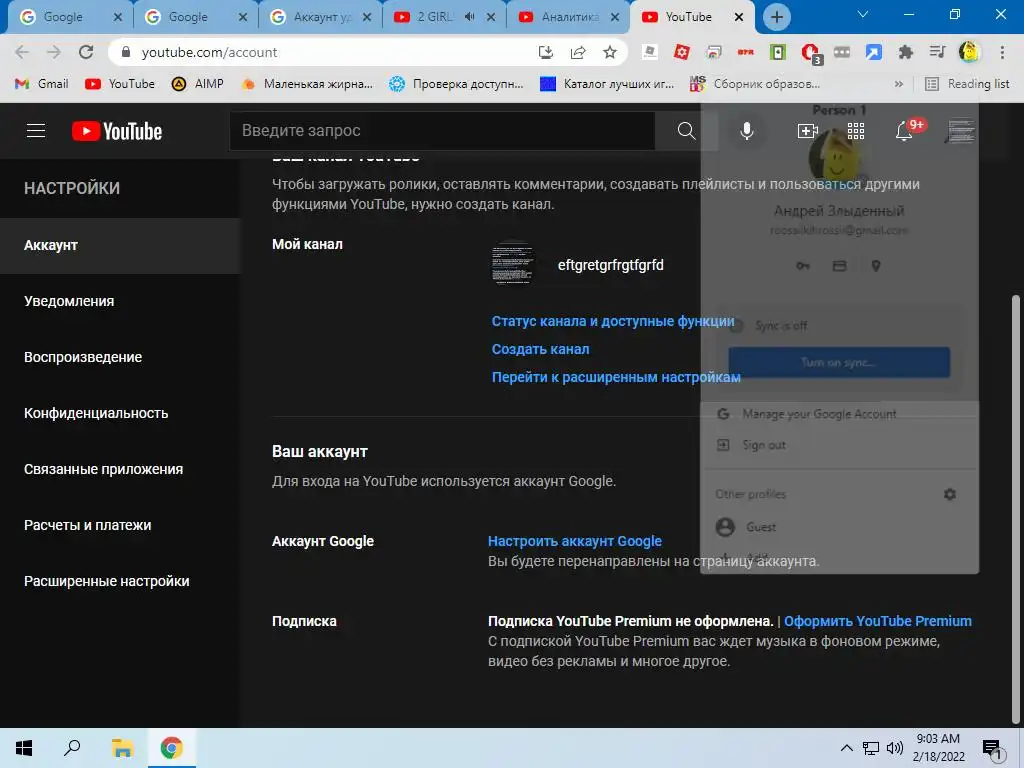Open File Explorer from taskbar
The image size is (1024, 768).
tap(122, 748)
